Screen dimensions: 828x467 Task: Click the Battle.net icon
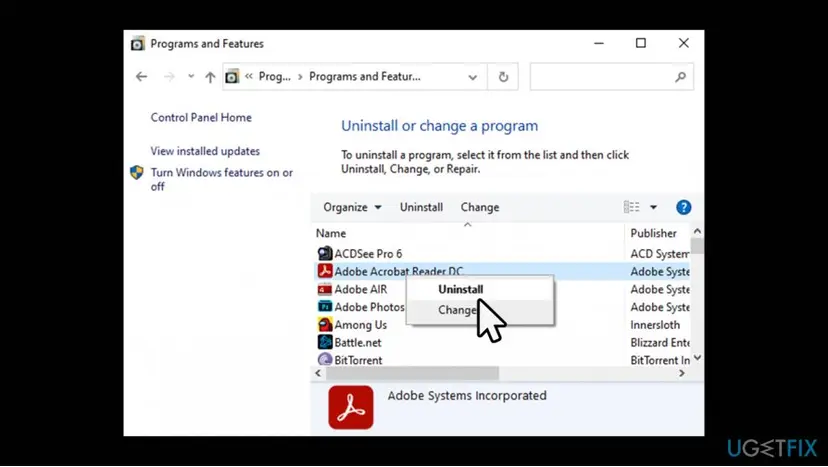325,342
